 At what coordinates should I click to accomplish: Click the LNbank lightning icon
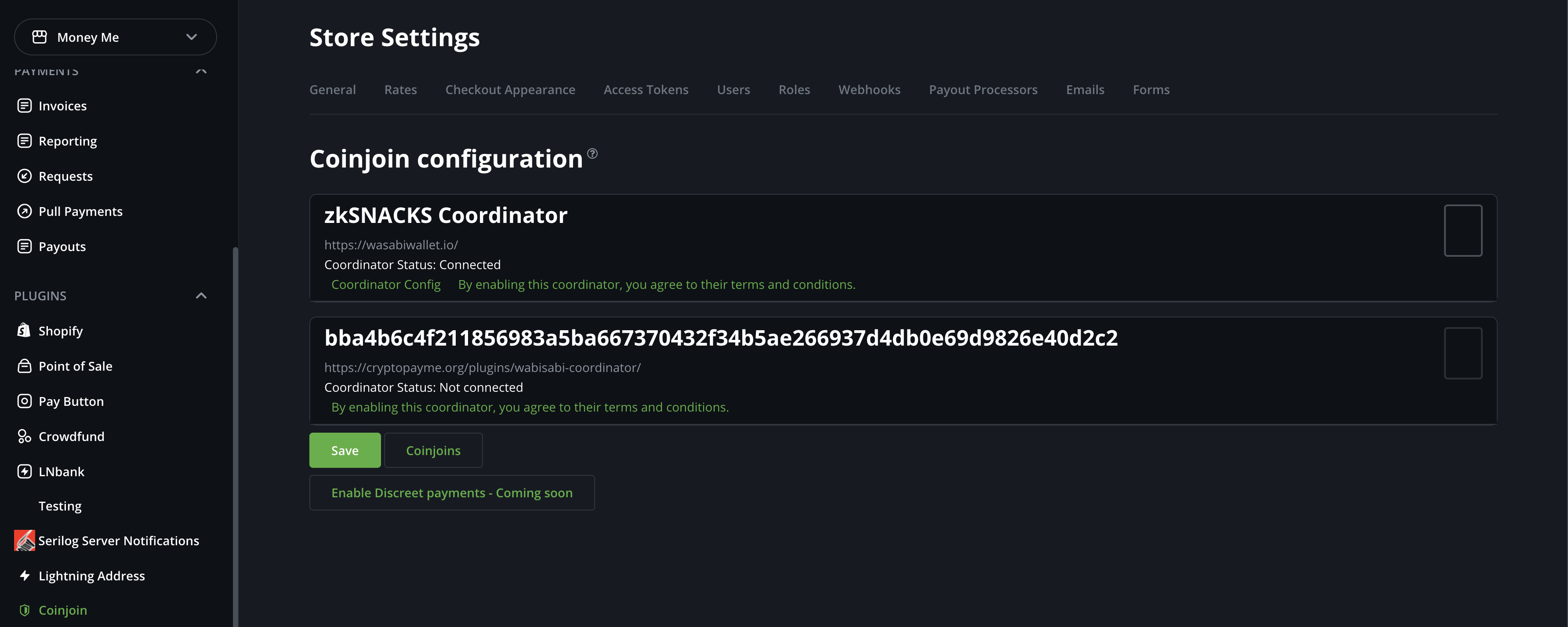24,471
